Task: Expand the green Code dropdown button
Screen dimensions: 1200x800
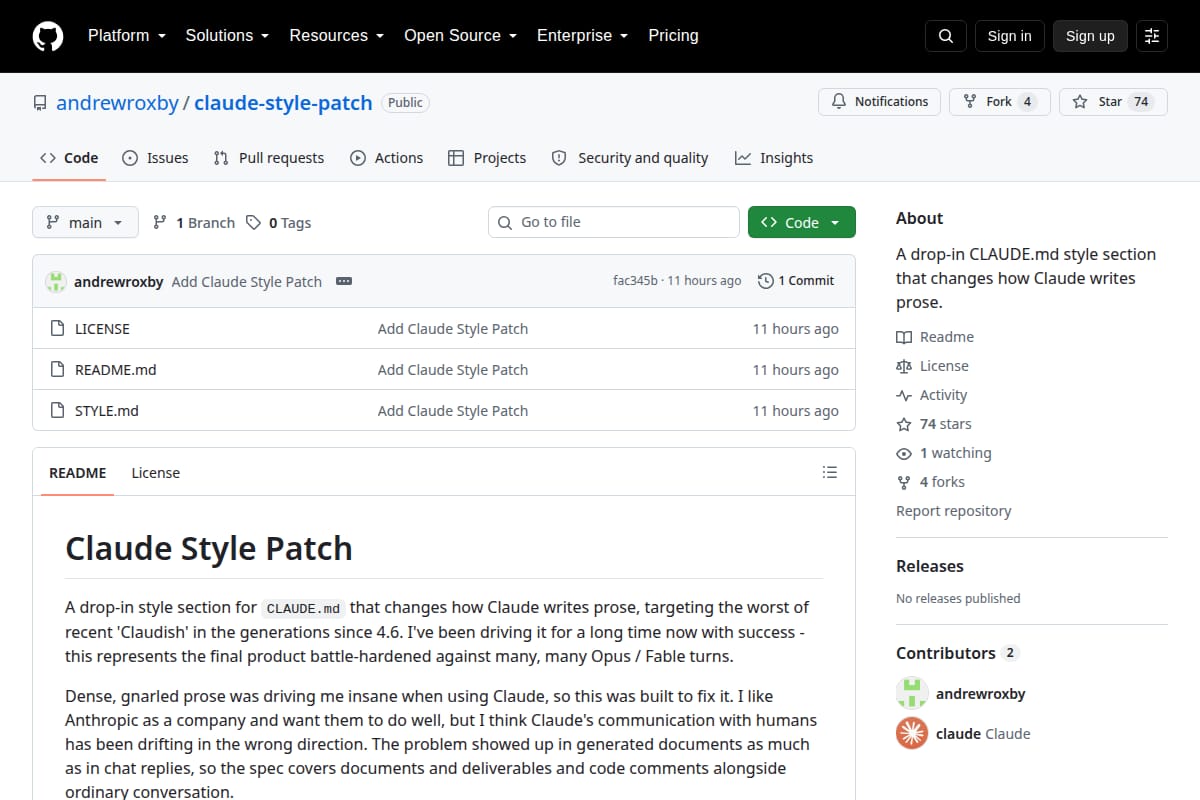Action: pos(802,222)
